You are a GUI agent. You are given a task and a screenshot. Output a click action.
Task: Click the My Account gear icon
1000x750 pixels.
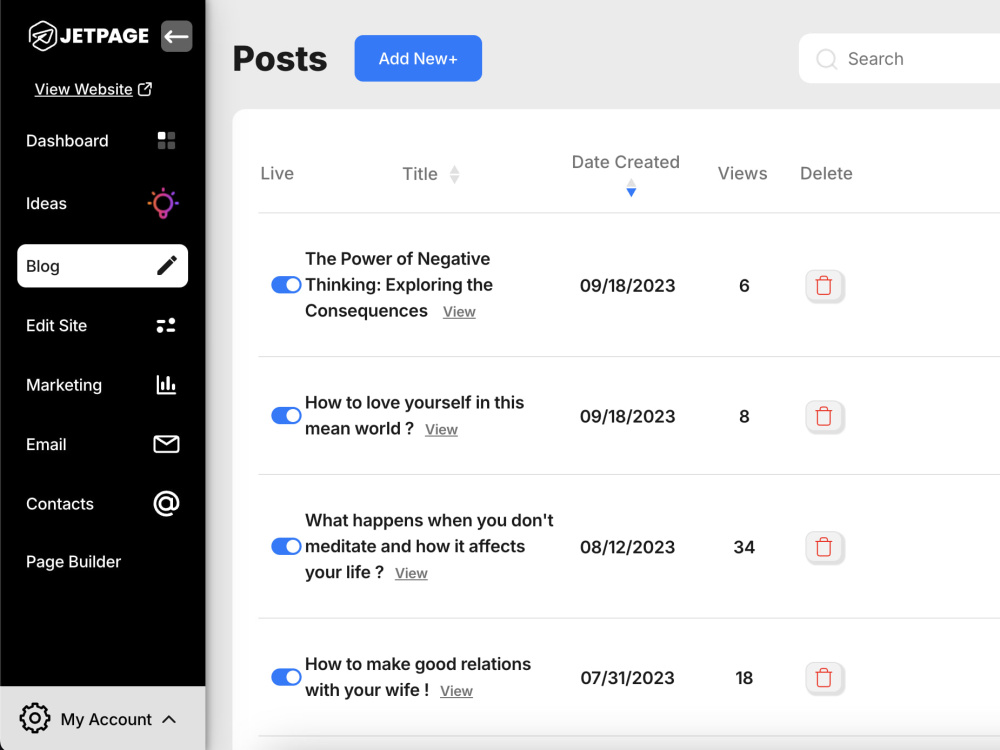tap(35, 719)
